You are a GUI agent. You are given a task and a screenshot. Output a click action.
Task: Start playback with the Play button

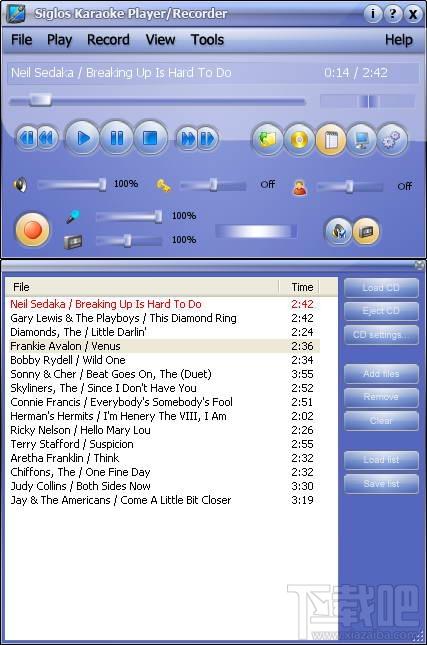83,138
